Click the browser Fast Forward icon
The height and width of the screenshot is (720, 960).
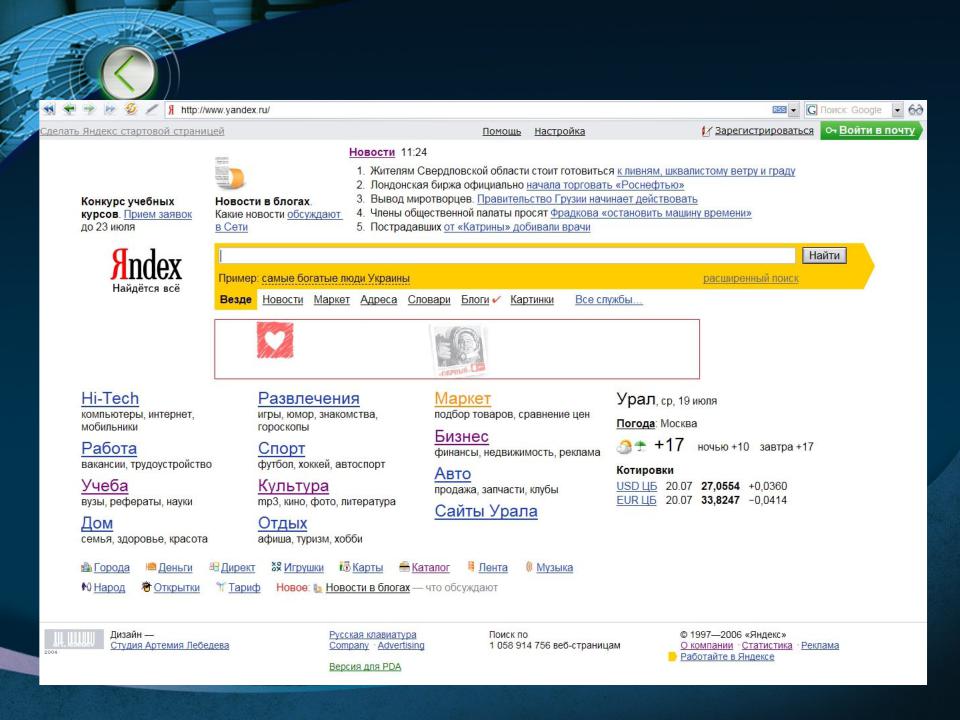point(110,110)
